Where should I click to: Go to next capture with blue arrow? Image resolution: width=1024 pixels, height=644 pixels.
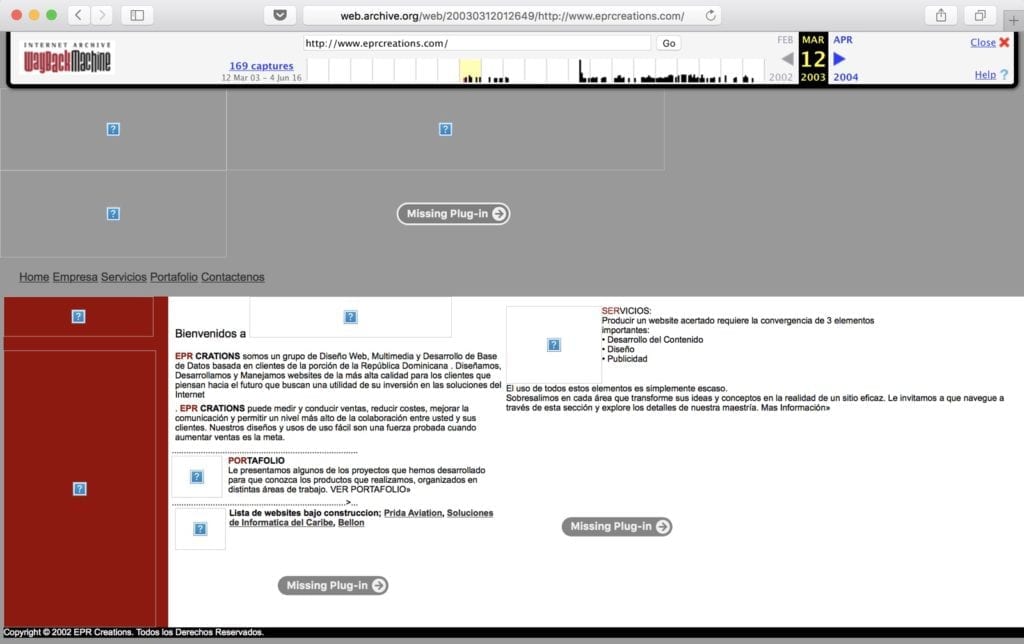(840, 59)
